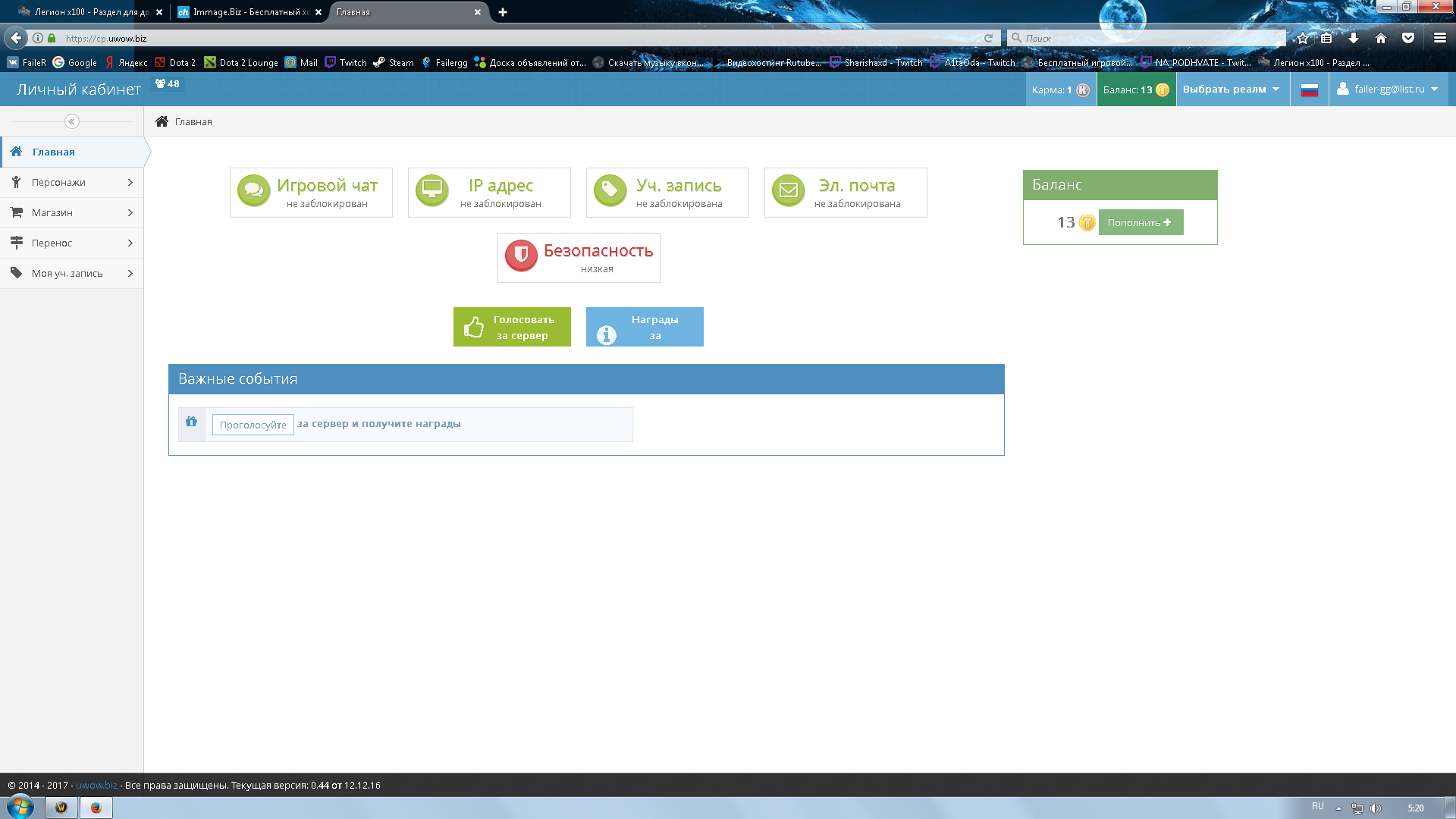Click the Игровой чат status icon
1456x819 pixels.
(253, 190)
